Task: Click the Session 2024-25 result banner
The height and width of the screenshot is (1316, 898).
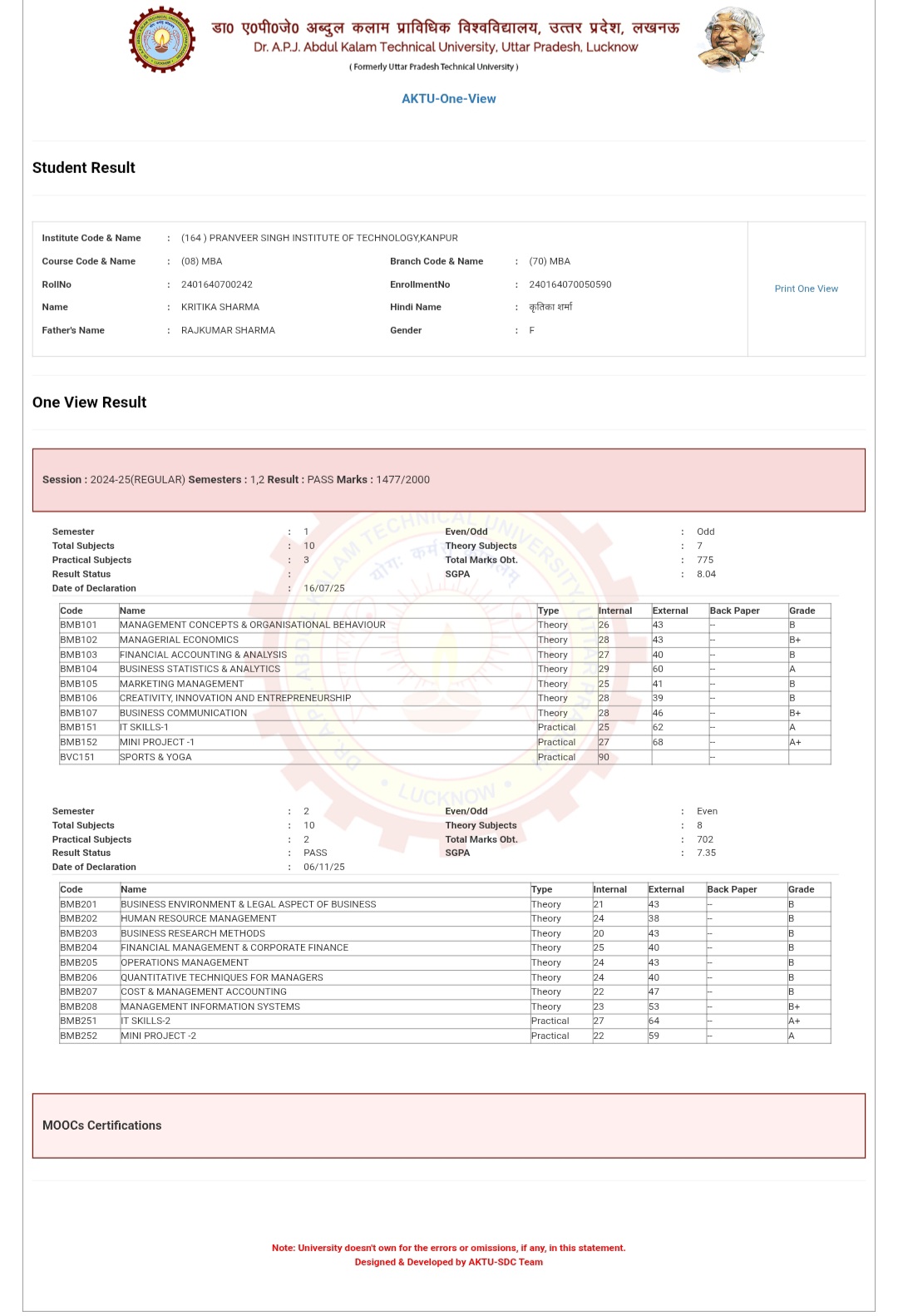Action: pos(448,480)
